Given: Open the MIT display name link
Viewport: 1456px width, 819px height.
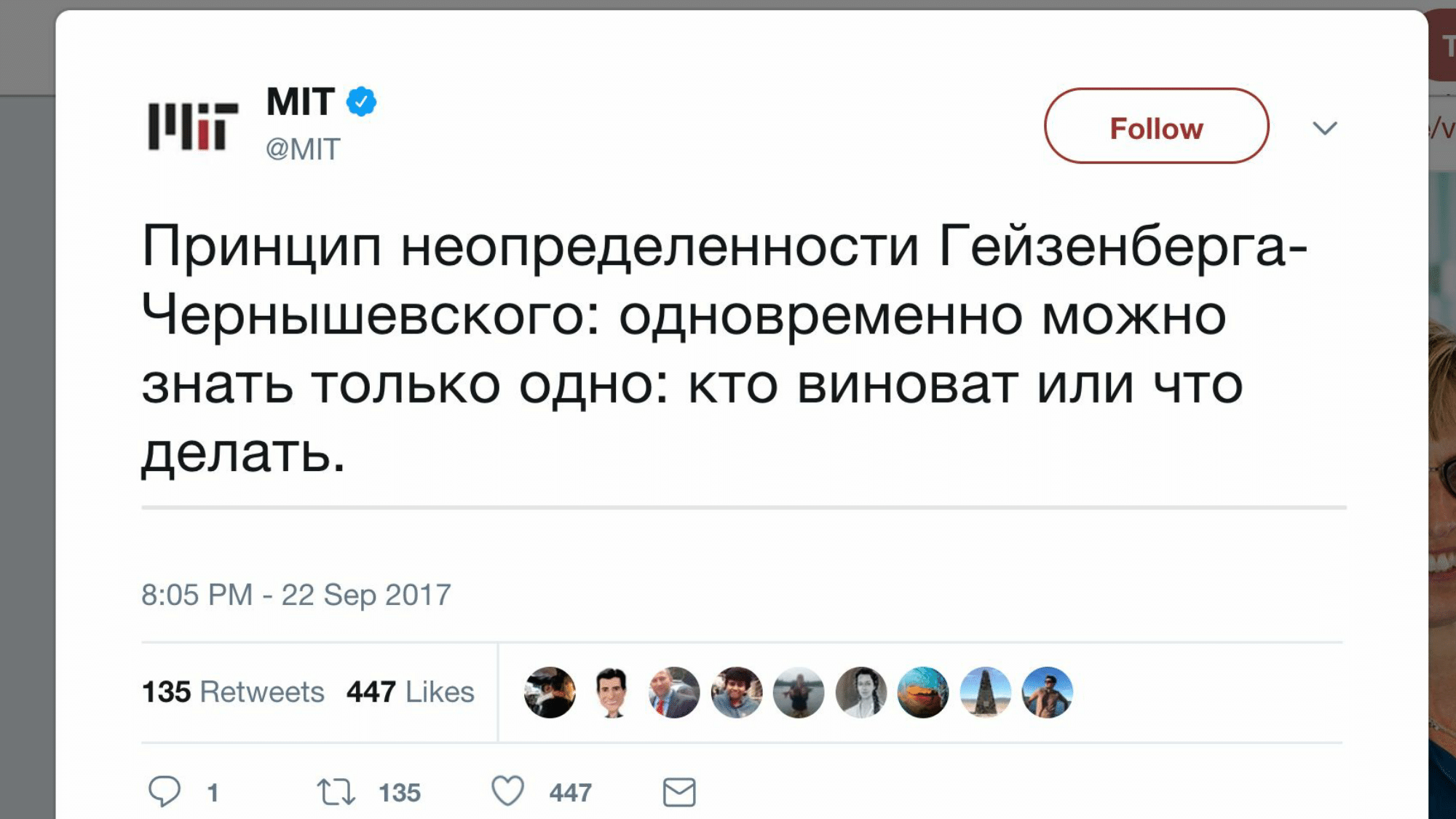Looking at the screenshot, I should point(301,101).
